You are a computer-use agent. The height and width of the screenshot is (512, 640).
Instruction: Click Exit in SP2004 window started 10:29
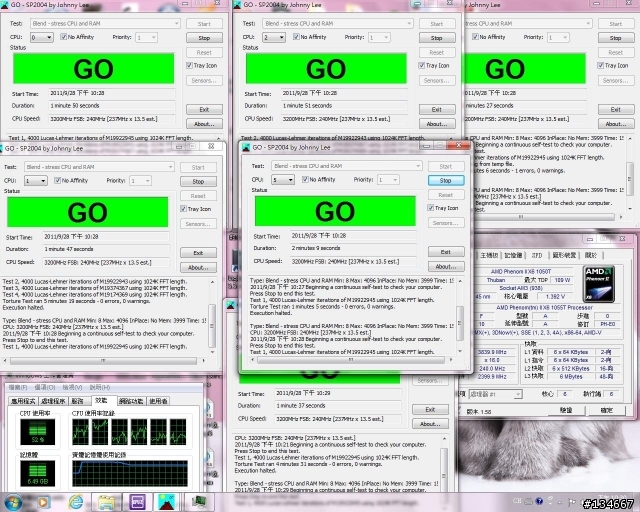pos(430,410)
